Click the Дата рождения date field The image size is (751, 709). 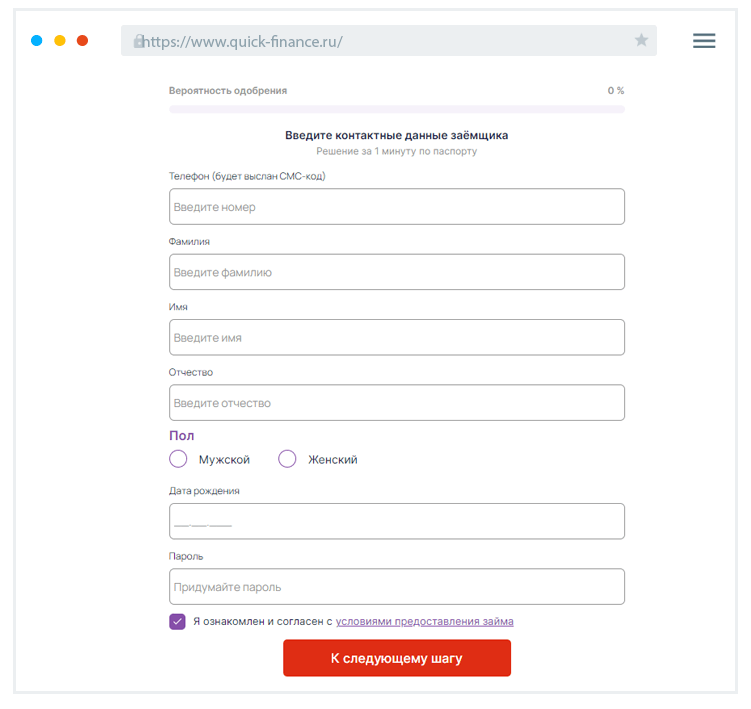pos(397,522)
